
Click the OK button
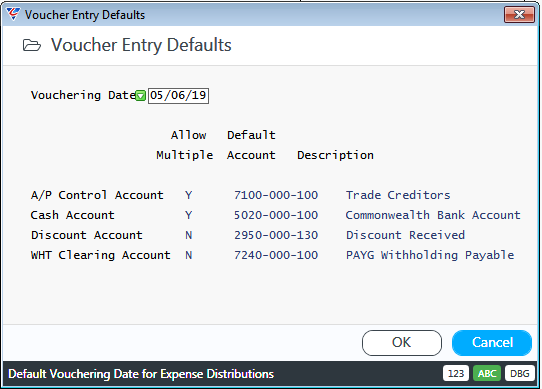click(x=402, y=343)
